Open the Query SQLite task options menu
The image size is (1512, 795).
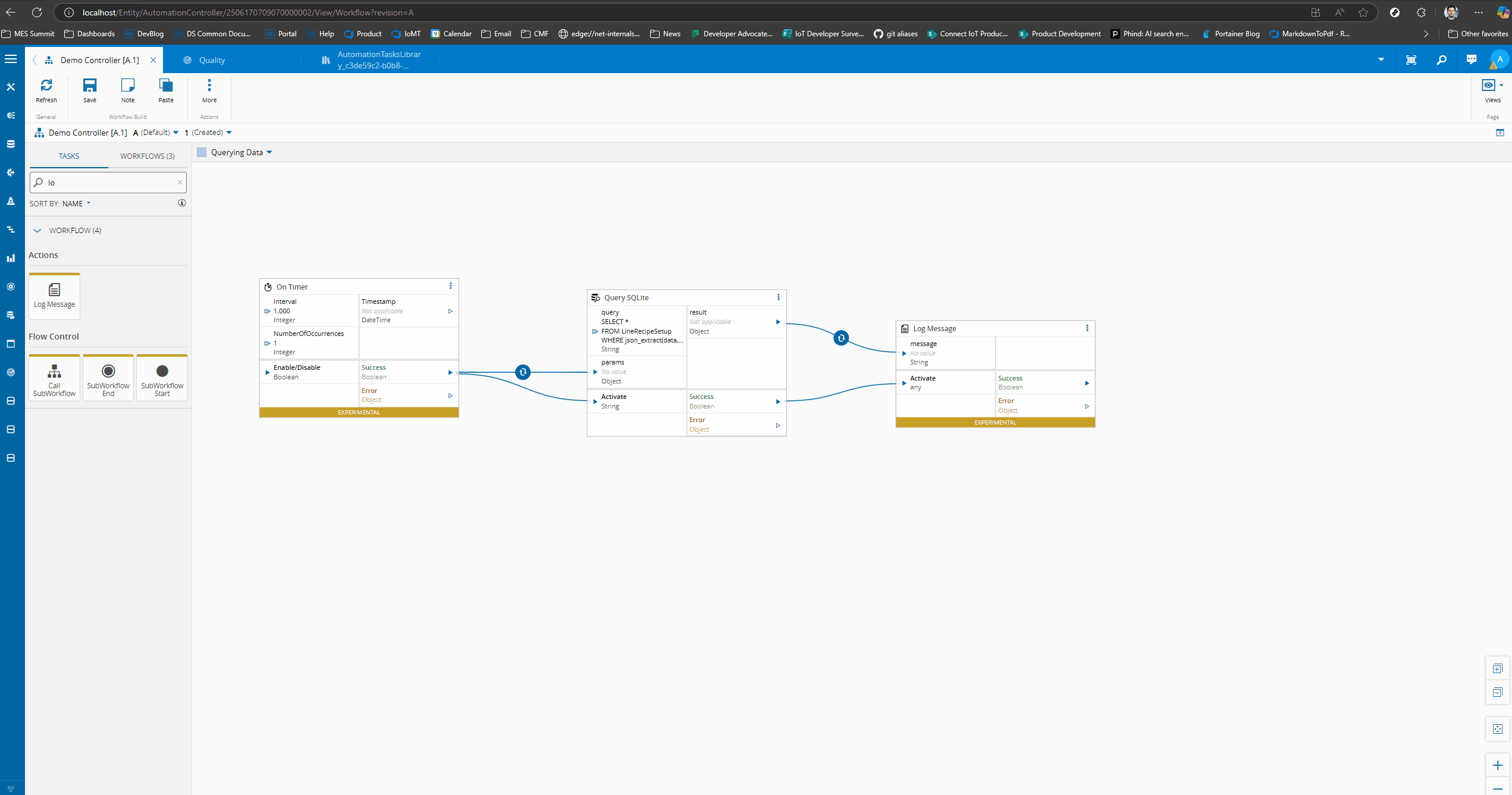pos(778,297)
